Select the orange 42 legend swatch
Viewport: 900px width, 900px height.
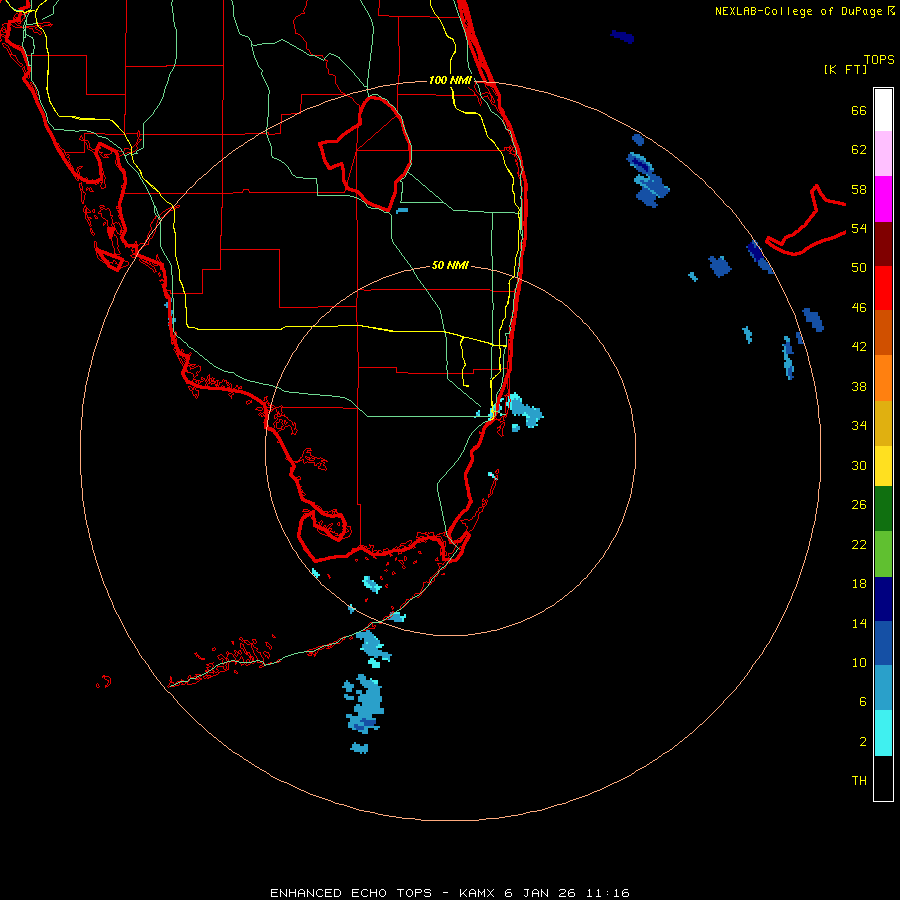pos(883,378)
